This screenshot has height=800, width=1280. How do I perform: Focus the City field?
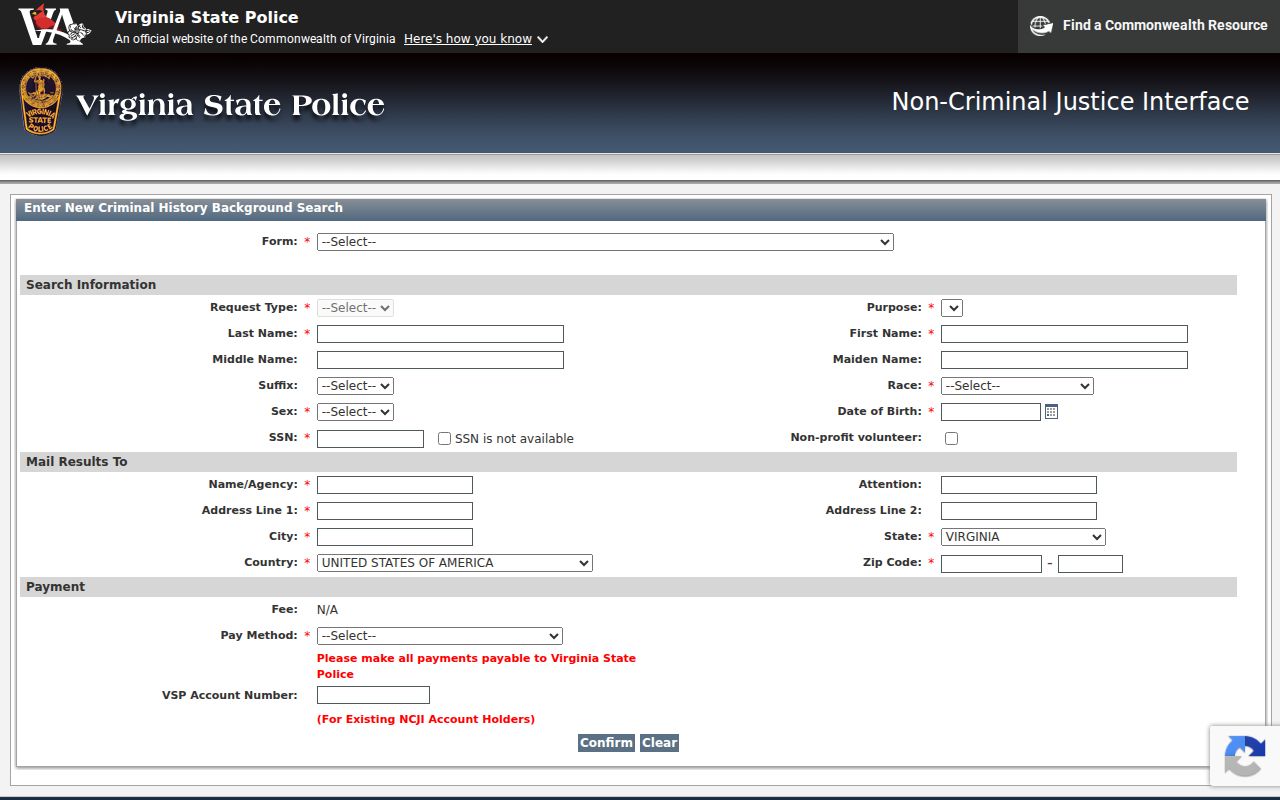(395, 537)
